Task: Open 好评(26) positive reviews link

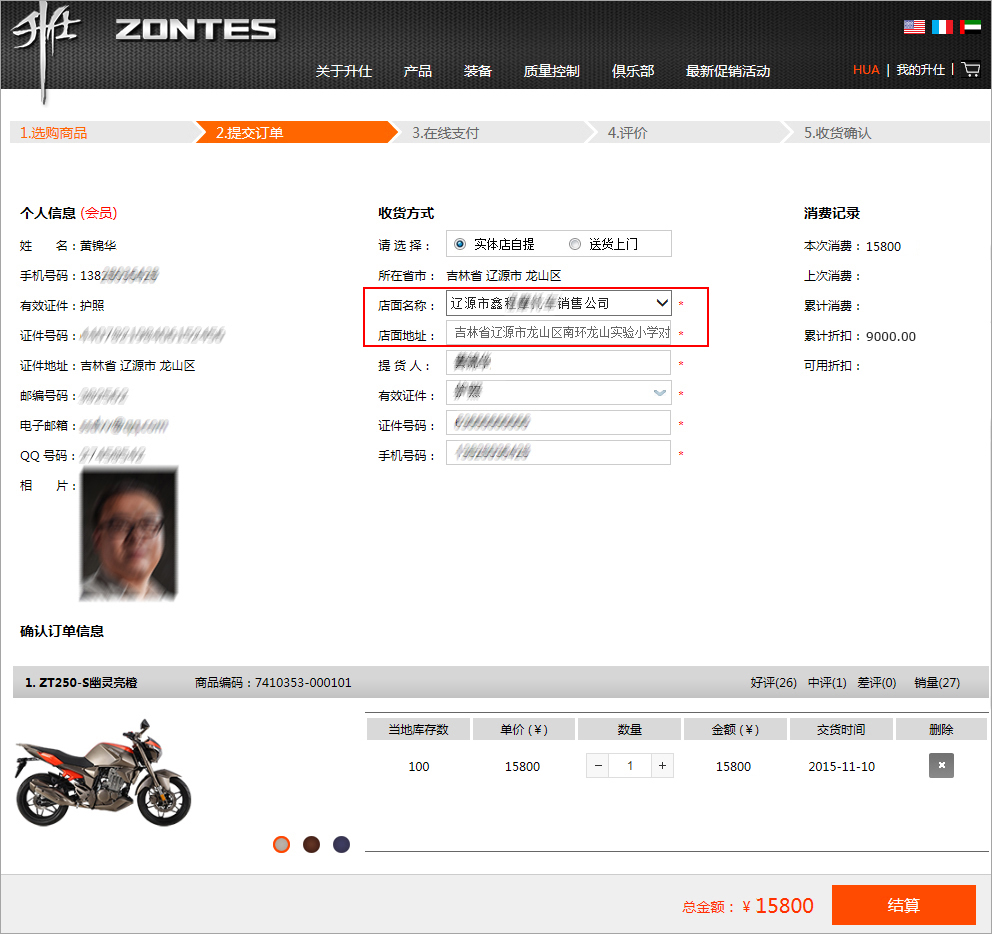Action: (x=773, y=683)
